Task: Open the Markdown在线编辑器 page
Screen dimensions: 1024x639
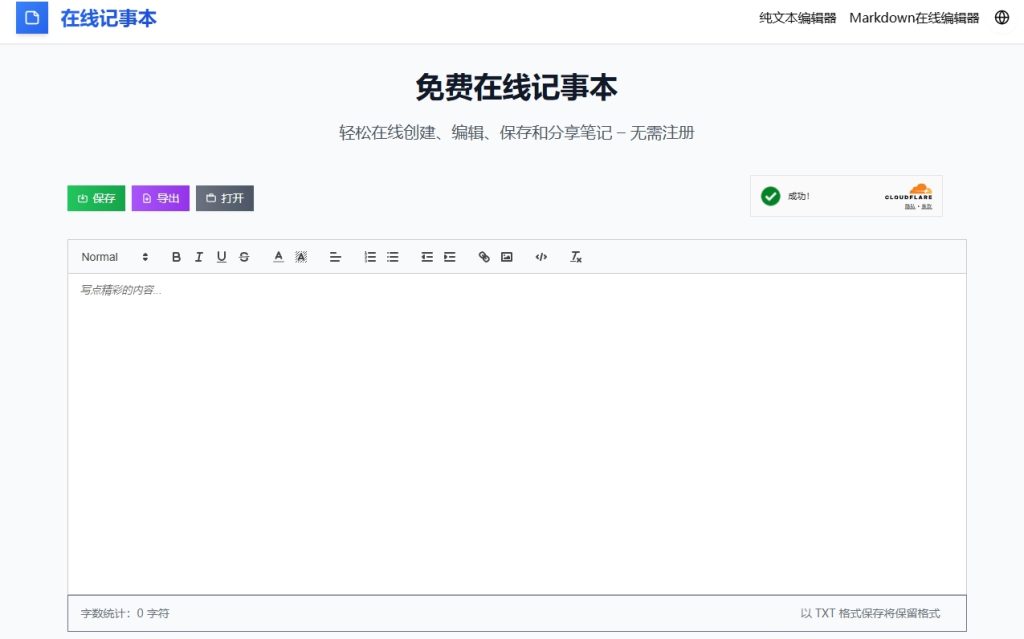Action: pyautogui.click(x=913, y=17)
